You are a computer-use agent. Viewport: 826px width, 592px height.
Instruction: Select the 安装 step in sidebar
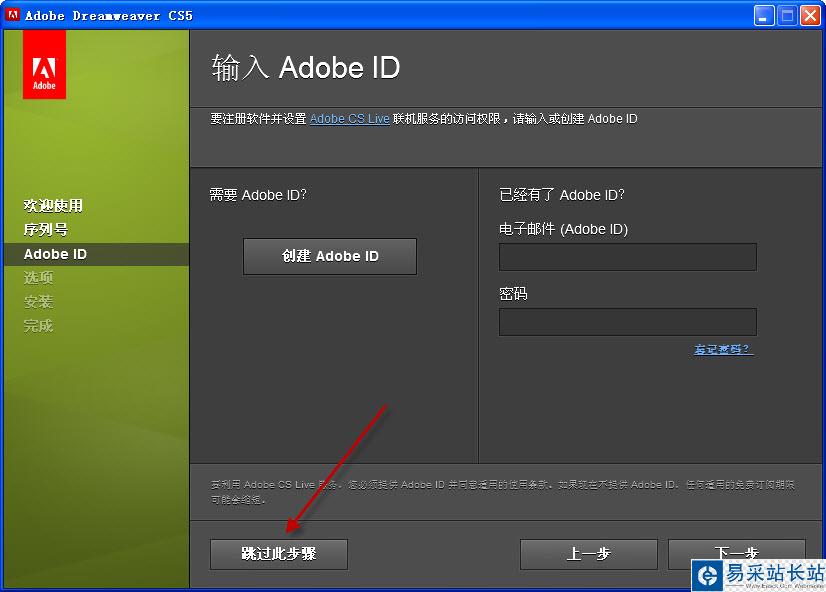pos(38,302)
